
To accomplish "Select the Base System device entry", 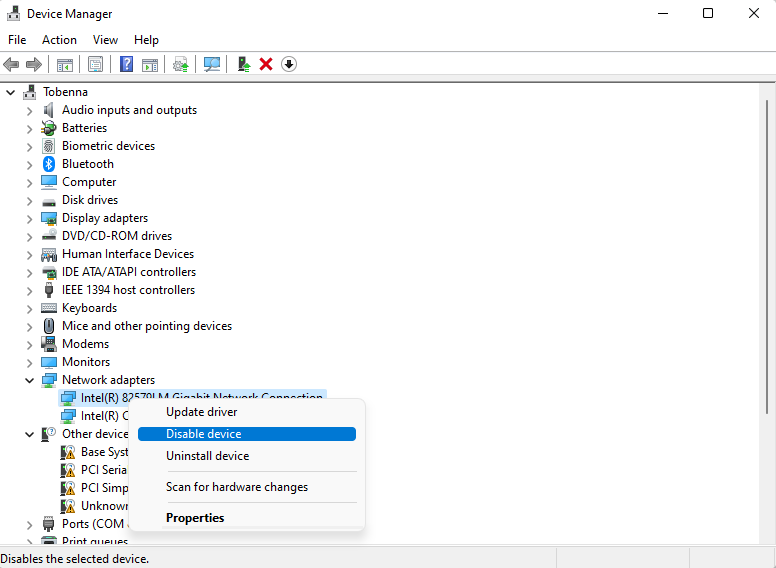I will (x=94, y=452).
